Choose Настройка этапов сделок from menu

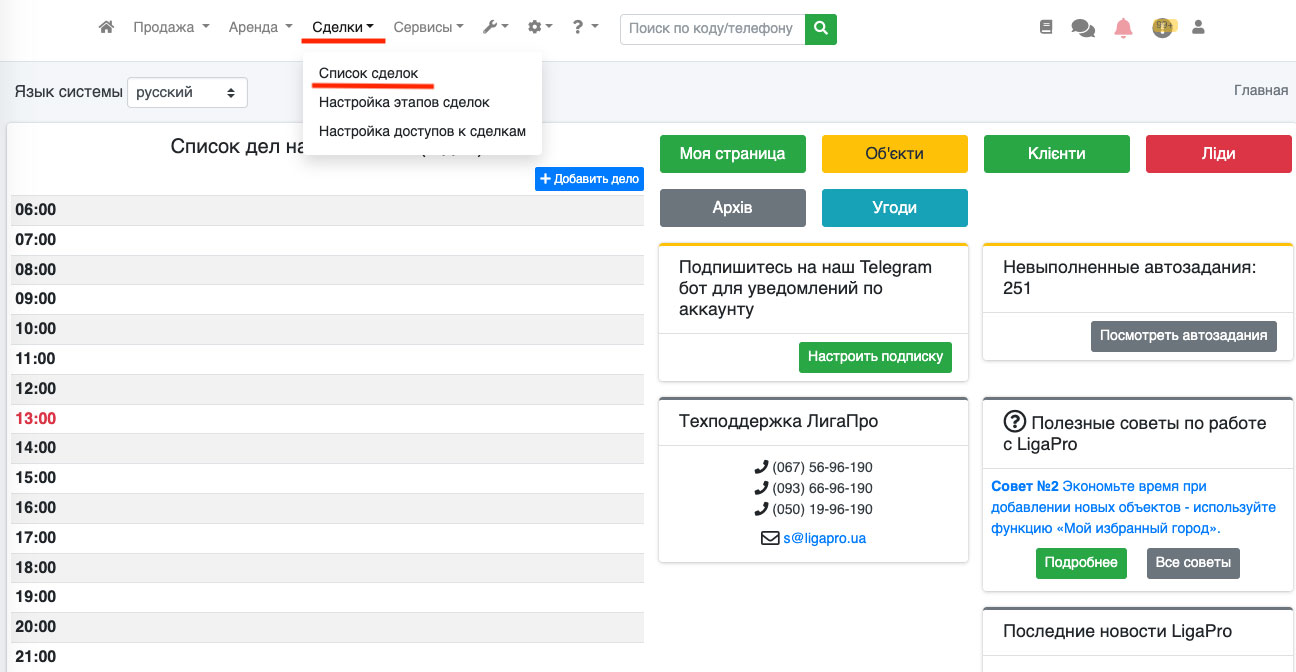pos(404,102)
